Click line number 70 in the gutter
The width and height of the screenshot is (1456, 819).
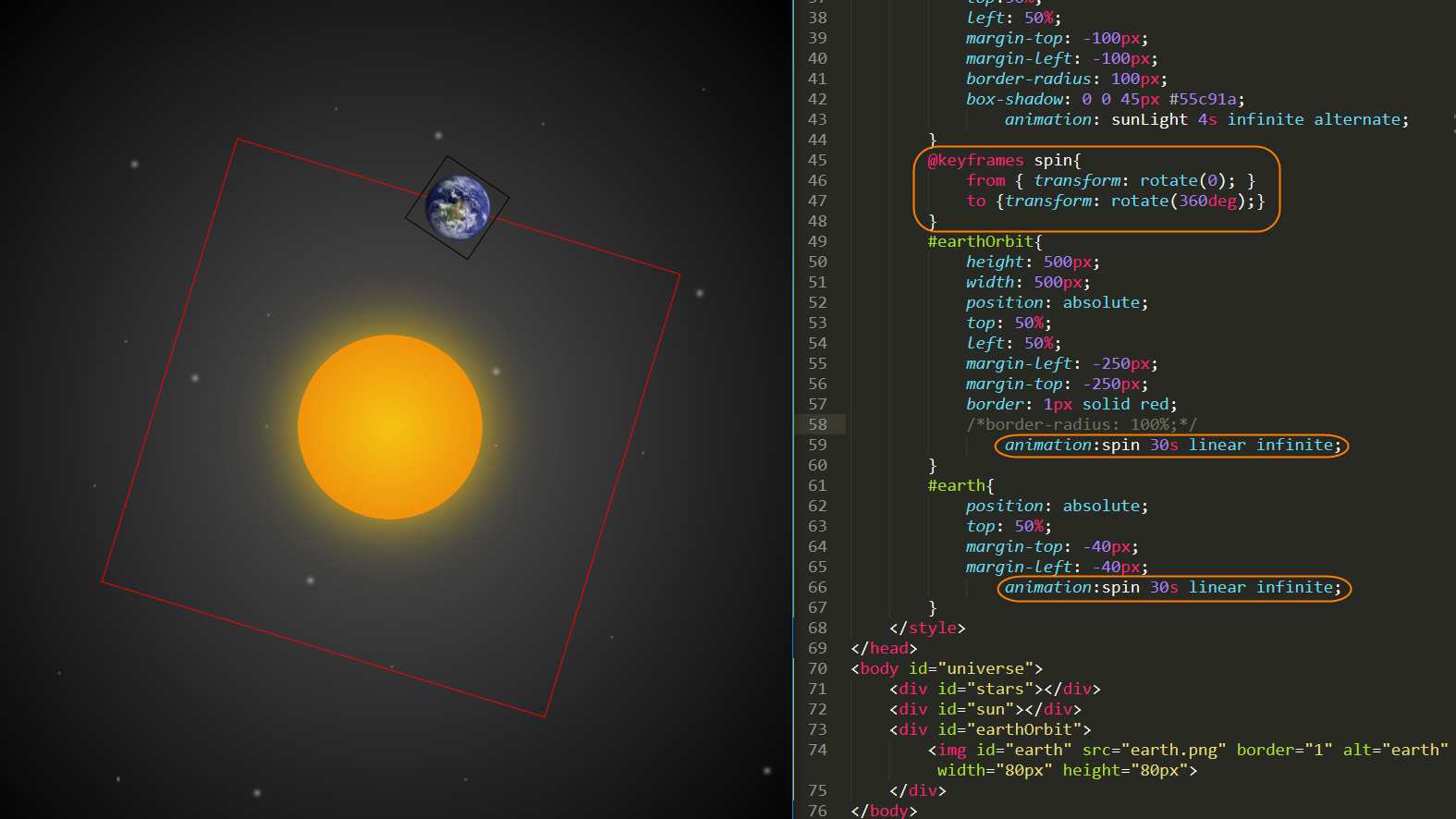(817, 668)
